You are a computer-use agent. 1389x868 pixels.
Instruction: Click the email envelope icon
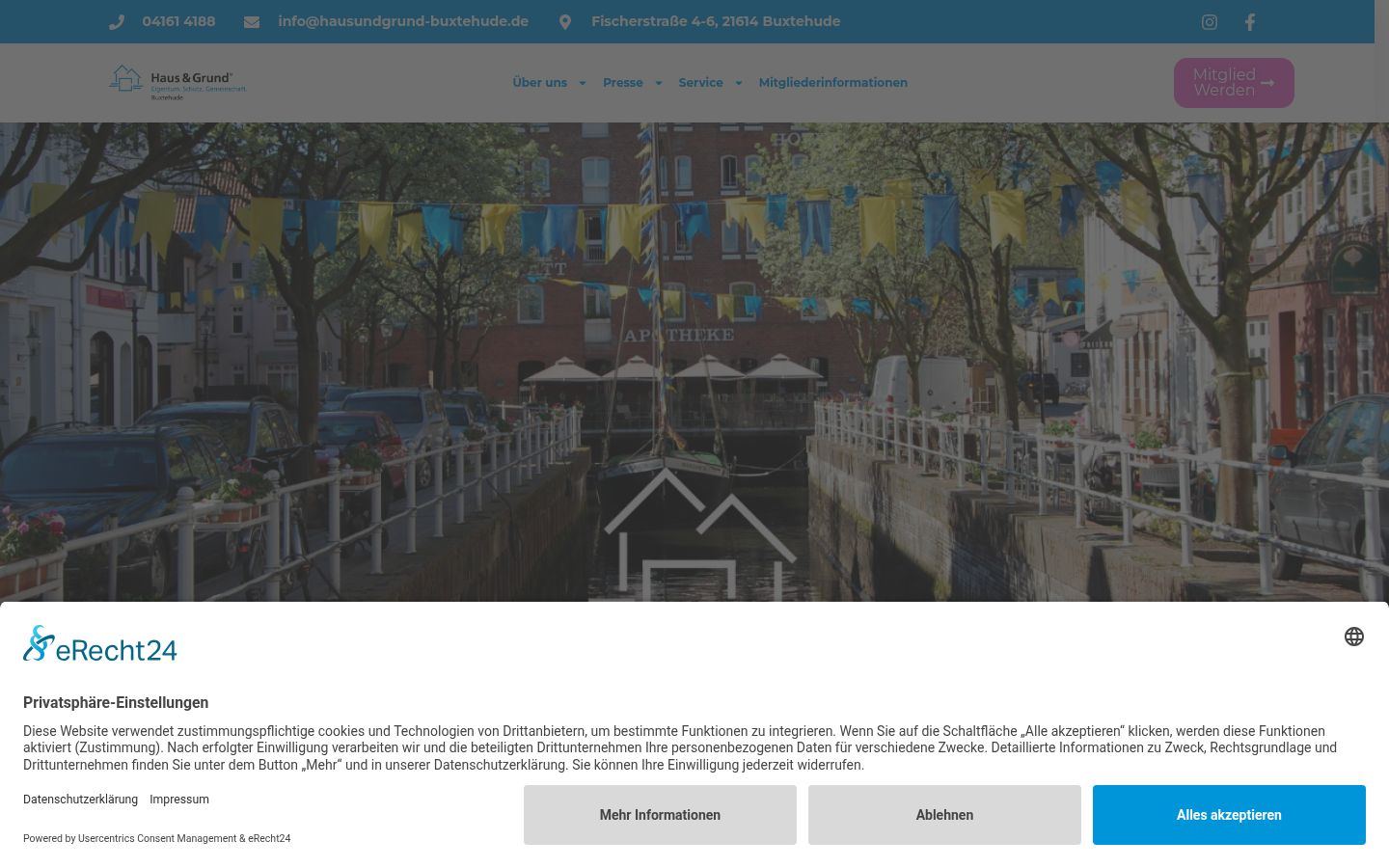[252, 22]
